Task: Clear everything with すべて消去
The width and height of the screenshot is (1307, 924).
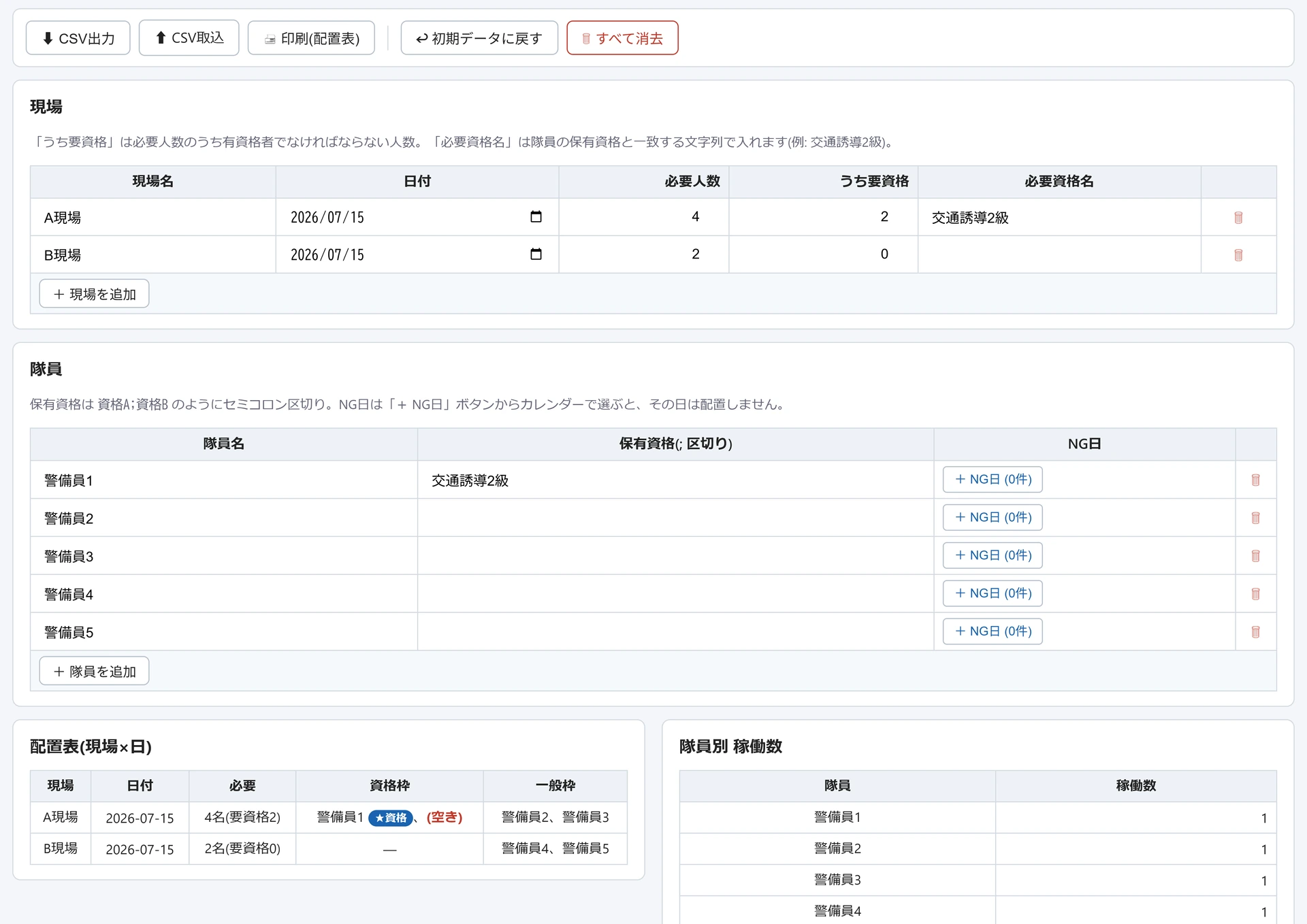Action: coord(622,38)
